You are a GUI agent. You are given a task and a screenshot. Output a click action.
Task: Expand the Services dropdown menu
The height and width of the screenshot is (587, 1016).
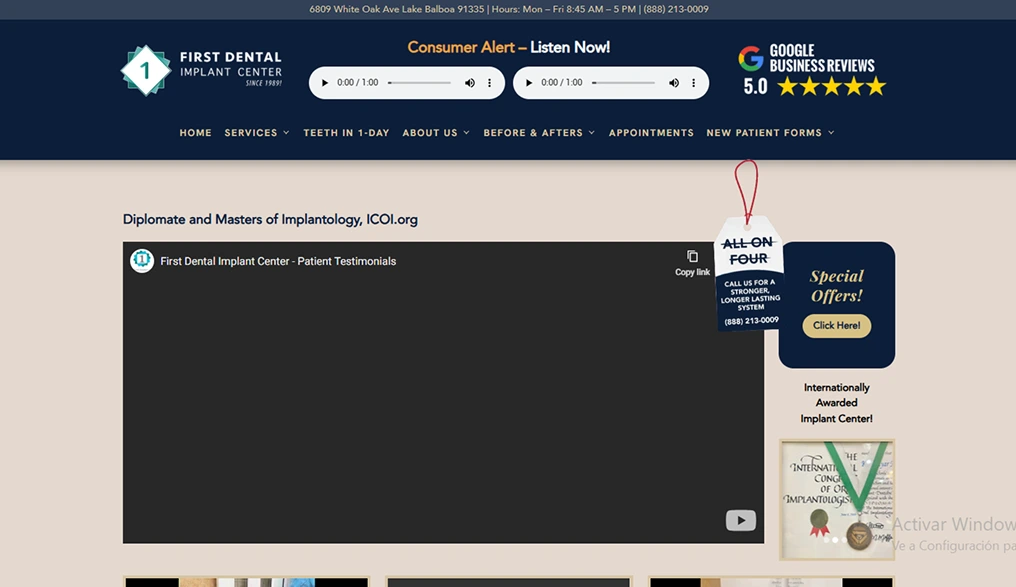[256, 133]
